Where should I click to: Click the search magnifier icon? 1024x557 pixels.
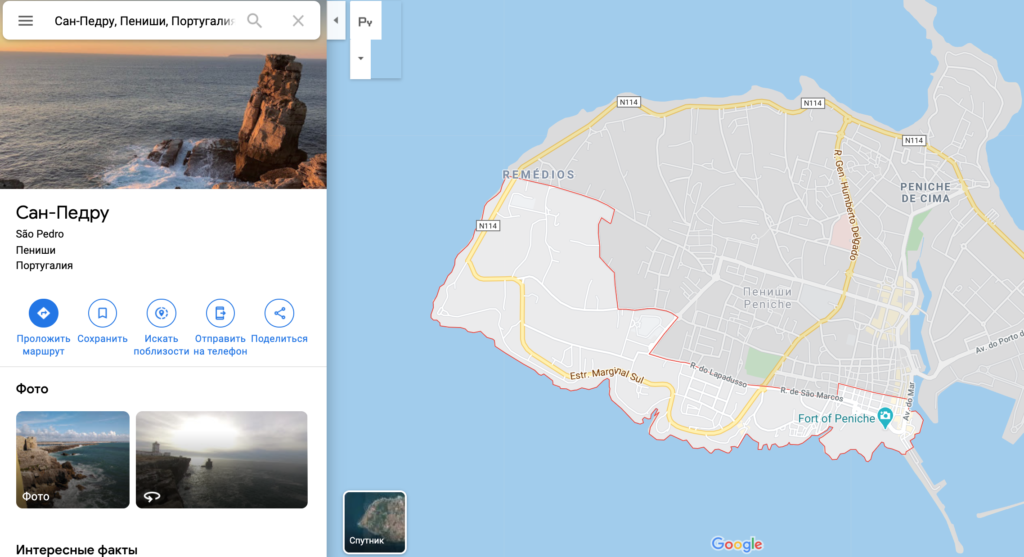[x=255, y=21]
